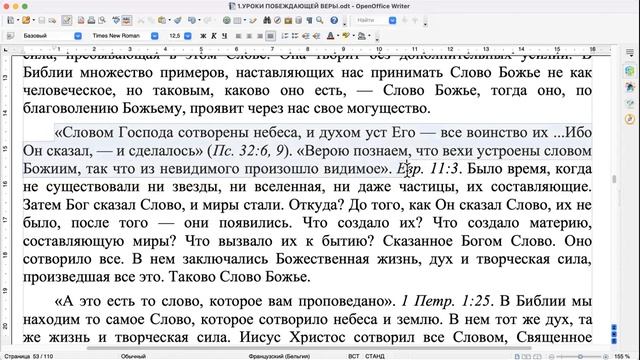Expand the Undo history dropdown arrow
Viewport: 640px width, 360px height.
click(199, 20)
